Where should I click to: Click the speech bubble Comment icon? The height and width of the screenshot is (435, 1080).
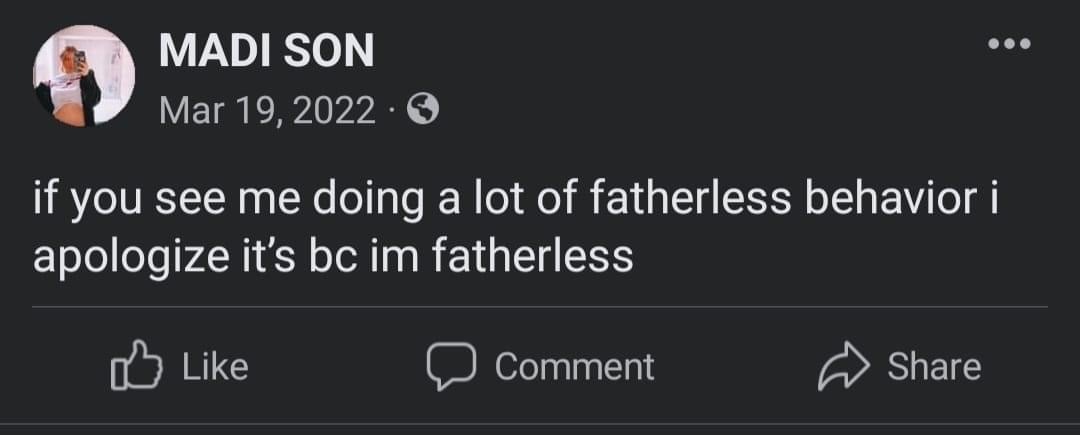click(x=450, y=366)
